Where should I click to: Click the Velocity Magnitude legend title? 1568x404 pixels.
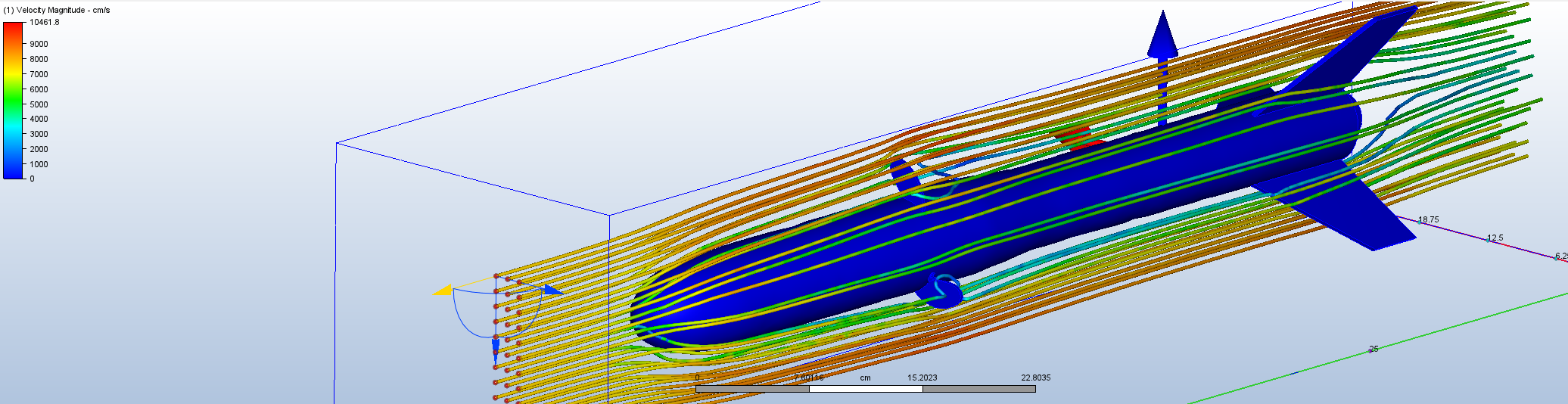57,10
